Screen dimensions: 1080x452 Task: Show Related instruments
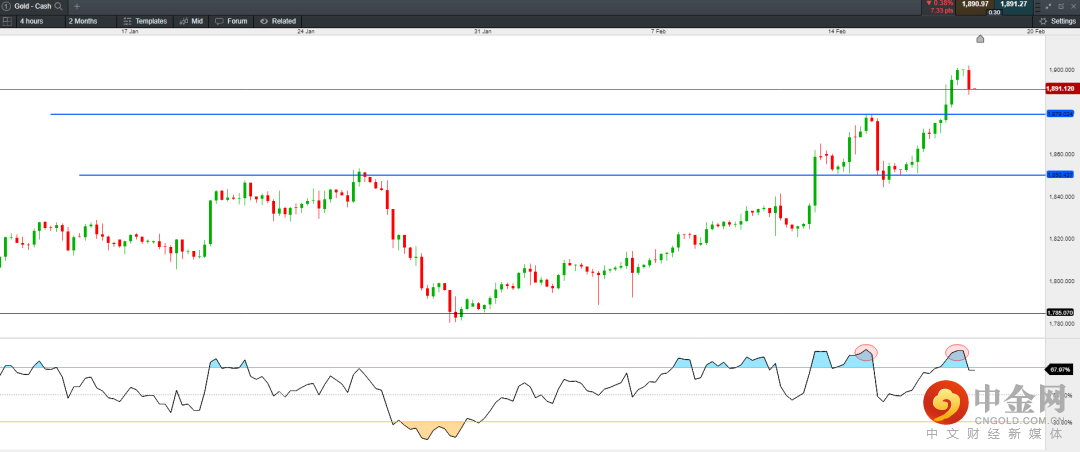pyautogui.click(x=278, y=21)
